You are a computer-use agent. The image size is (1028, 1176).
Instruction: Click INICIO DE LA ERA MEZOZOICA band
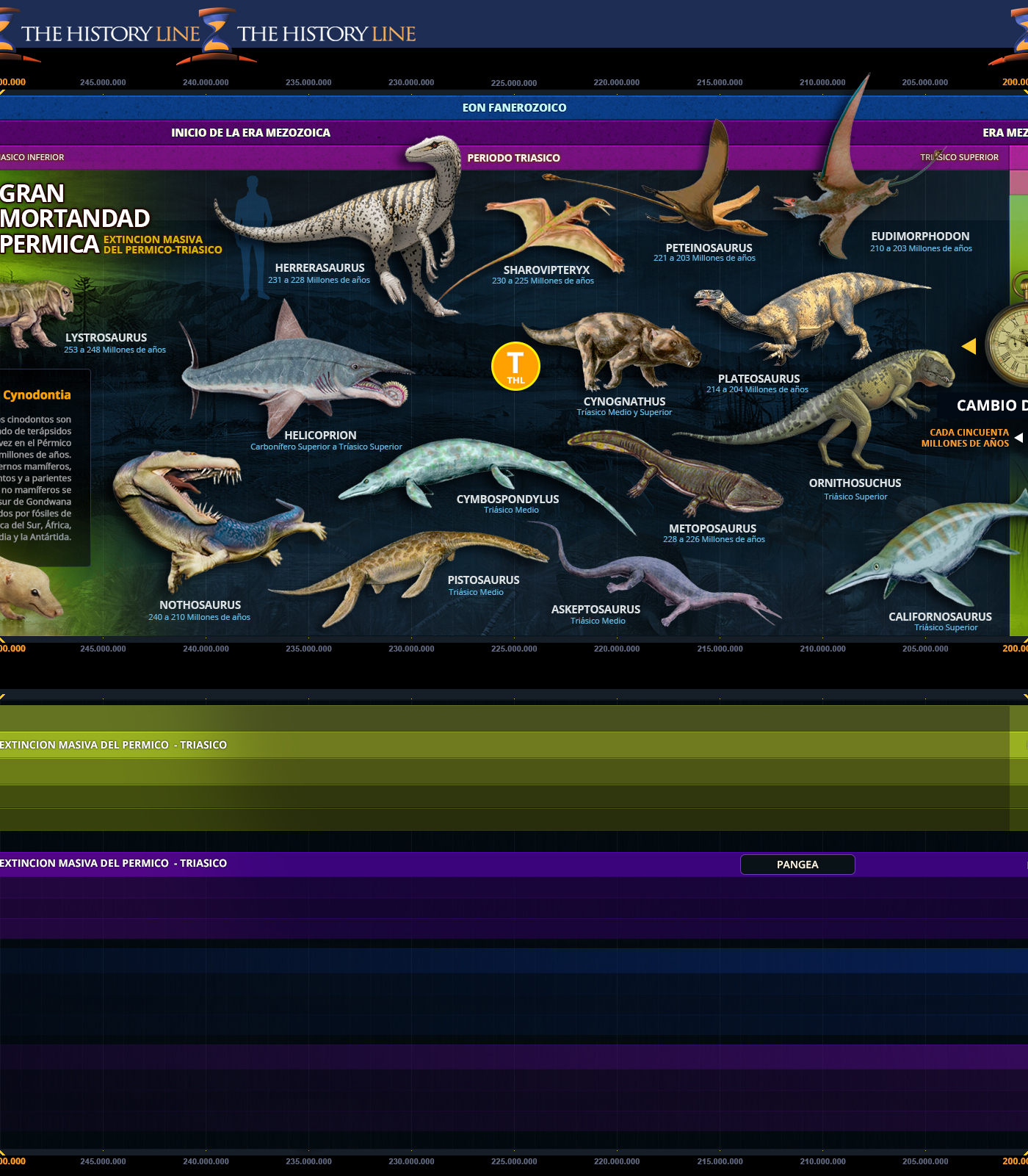[251, 133]
